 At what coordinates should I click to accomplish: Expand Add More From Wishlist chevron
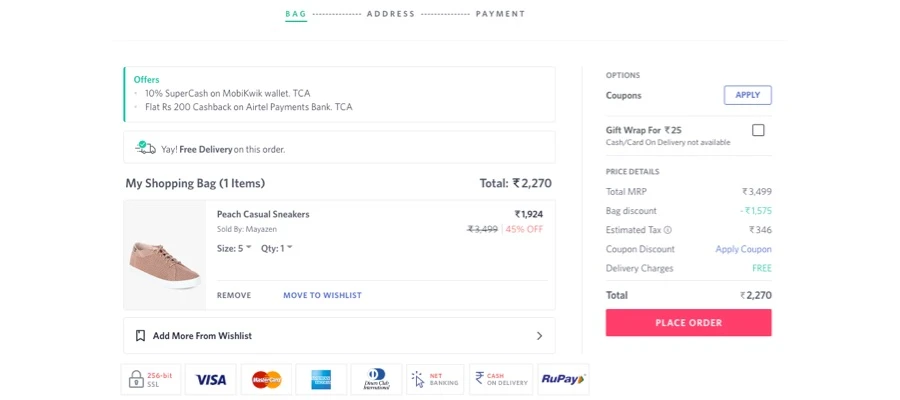point(539,336)
